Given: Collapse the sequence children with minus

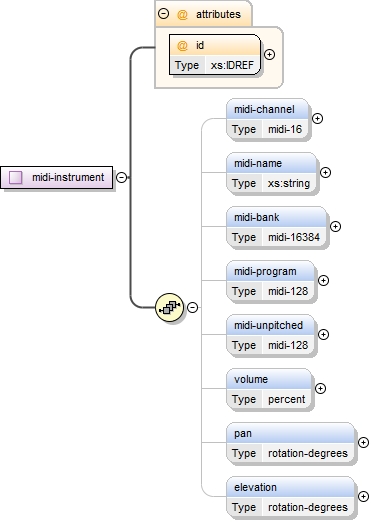Looking at the screenshot, I should [x=193, y=307].
